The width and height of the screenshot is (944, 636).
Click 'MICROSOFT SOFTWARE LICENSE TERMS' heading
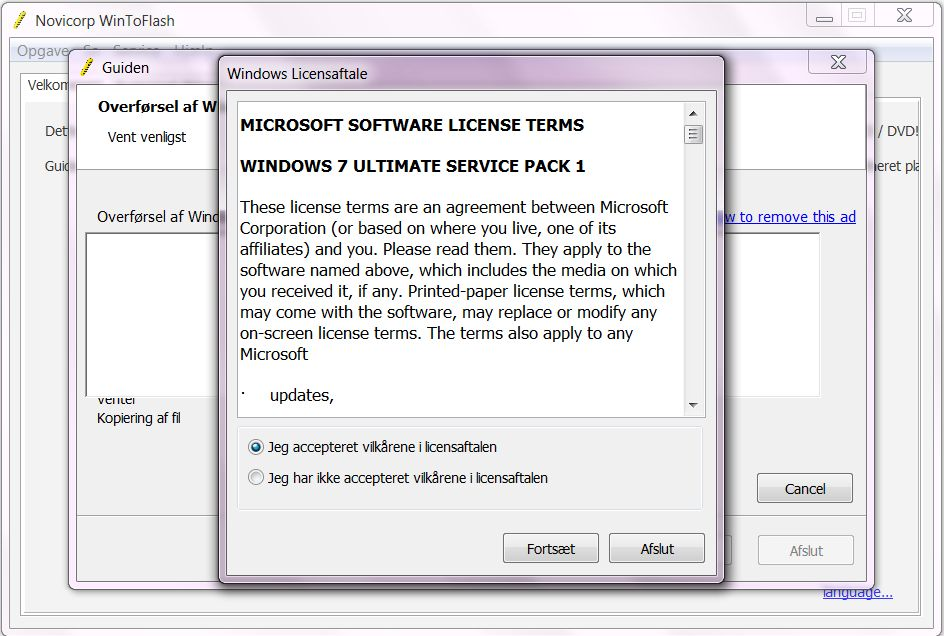coord(412,125)
